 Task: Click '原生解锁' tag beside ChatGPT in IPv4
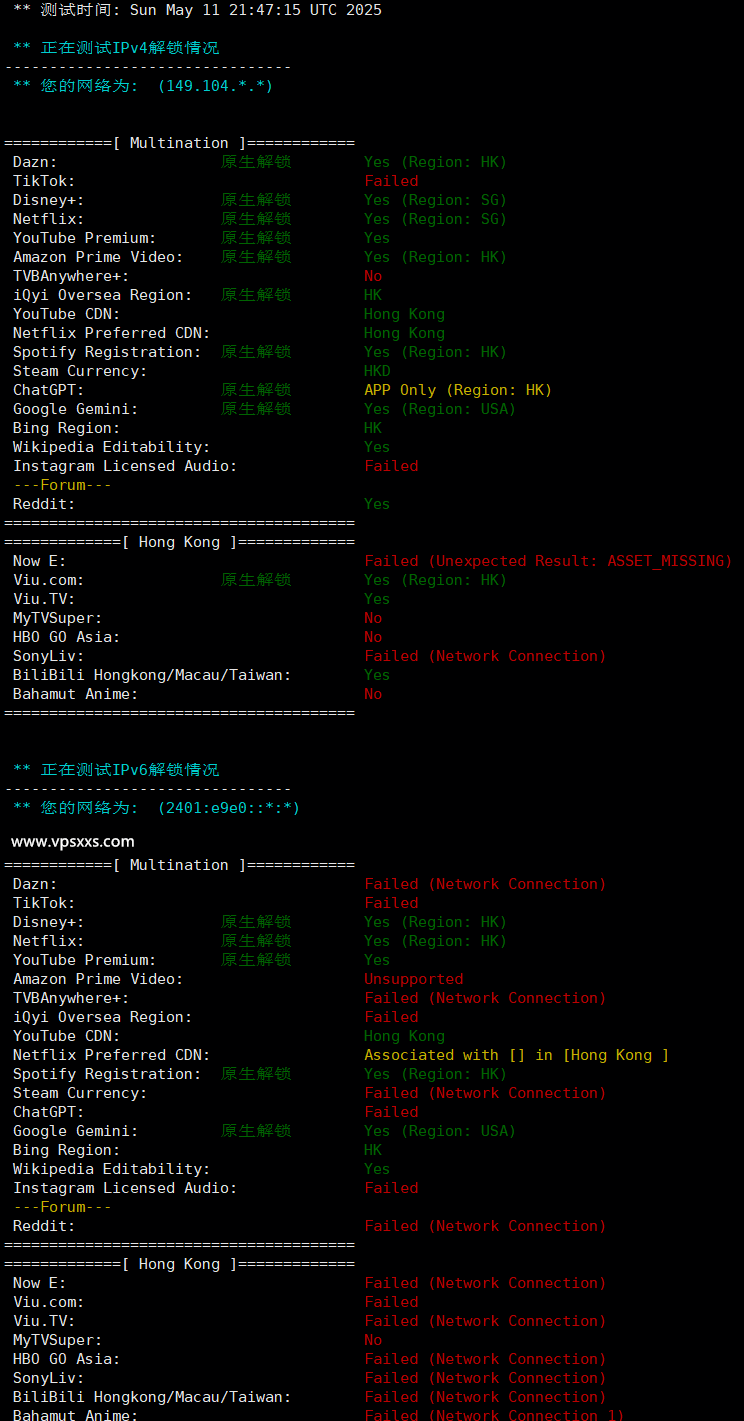[256, 390]
